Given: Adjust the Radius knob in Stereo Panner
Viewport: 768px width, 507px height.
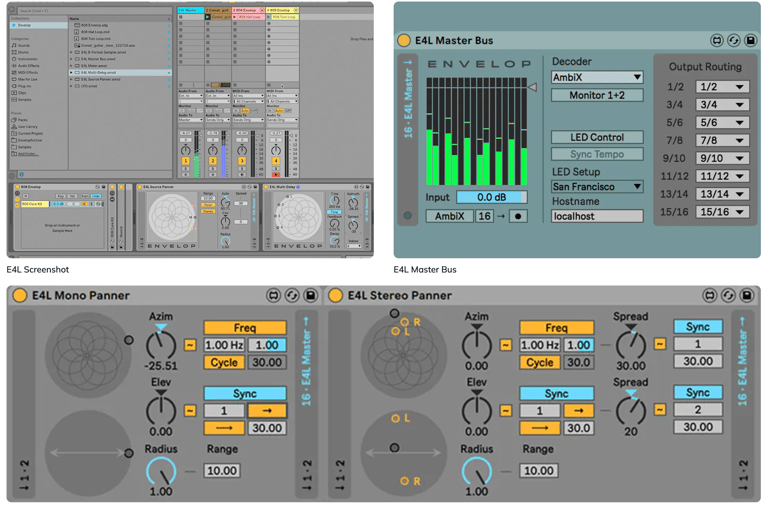Looking at the screenshot, I should [477, 471].
